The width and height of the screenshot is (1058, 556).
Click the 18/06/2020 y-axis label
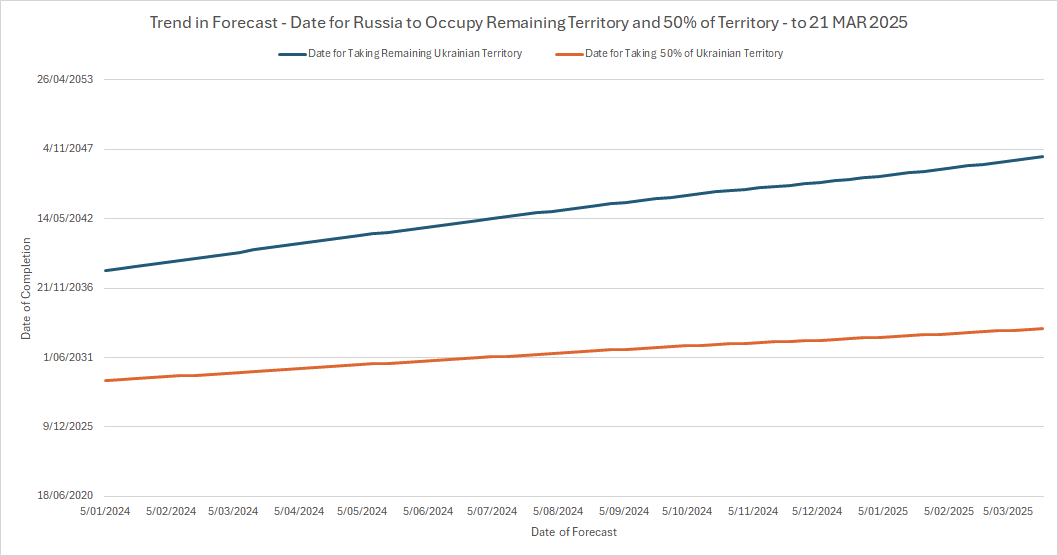click(x=65, y=496)
